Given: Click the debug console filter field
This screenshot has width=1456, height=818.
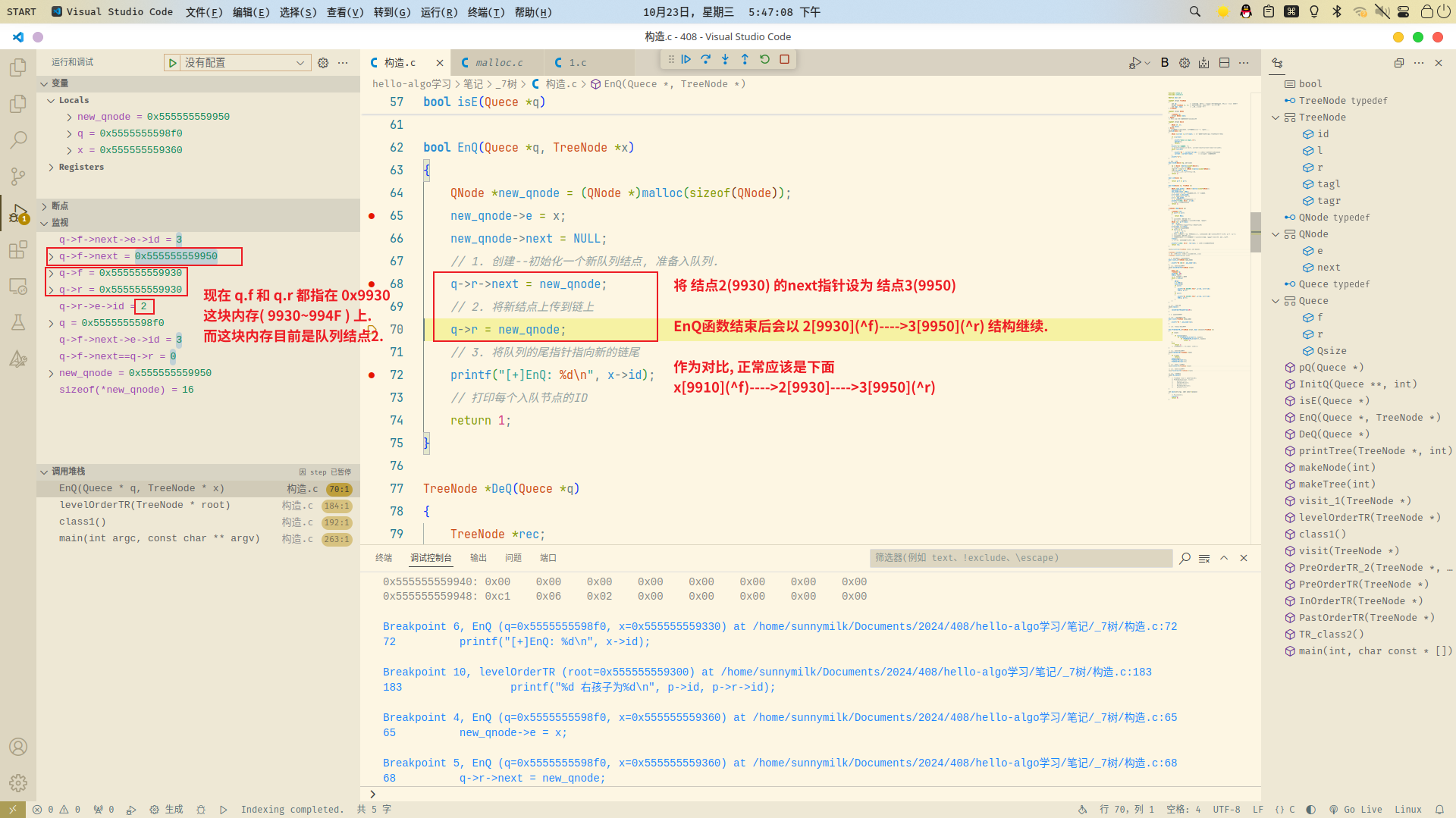Looking at the screenshot, I should [1020, 558].
